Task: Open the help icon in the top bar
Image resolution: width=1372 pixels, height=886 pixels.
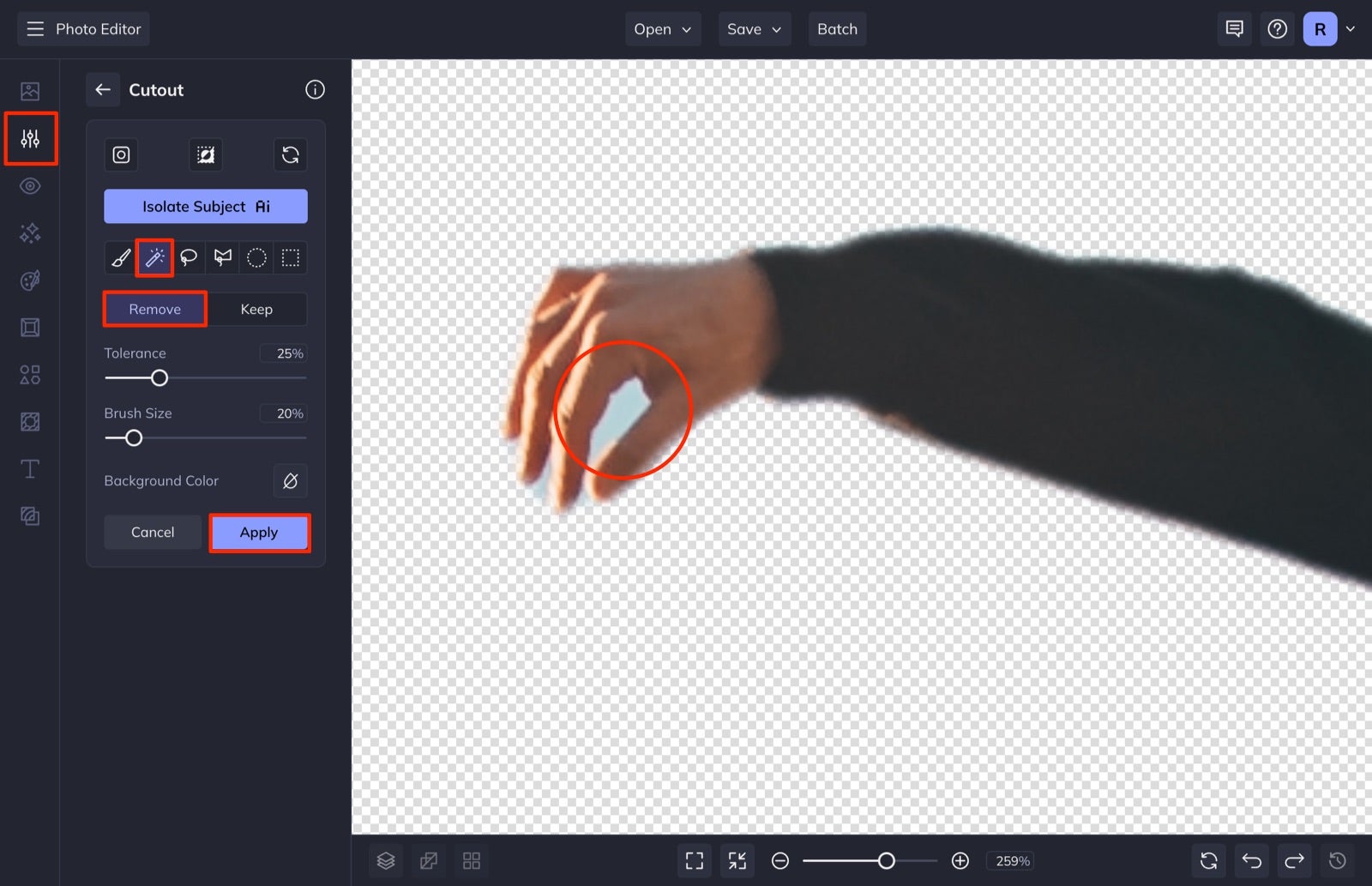Action: click(1277, 28)
